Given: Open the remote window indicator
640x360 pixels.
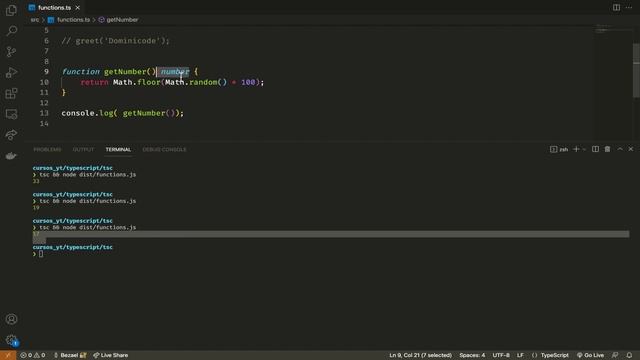Looking at the screenshot, I should [8, 355].
